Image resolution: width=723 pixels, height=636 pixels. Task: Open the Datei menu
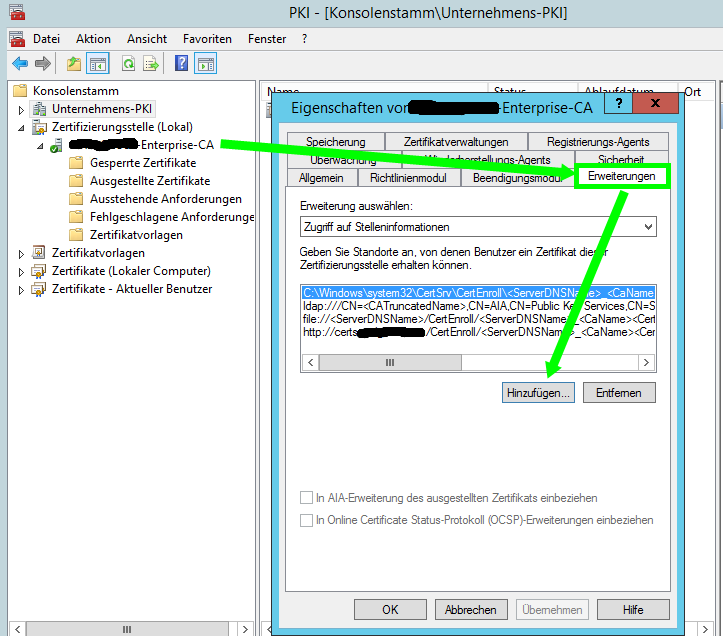47,39
